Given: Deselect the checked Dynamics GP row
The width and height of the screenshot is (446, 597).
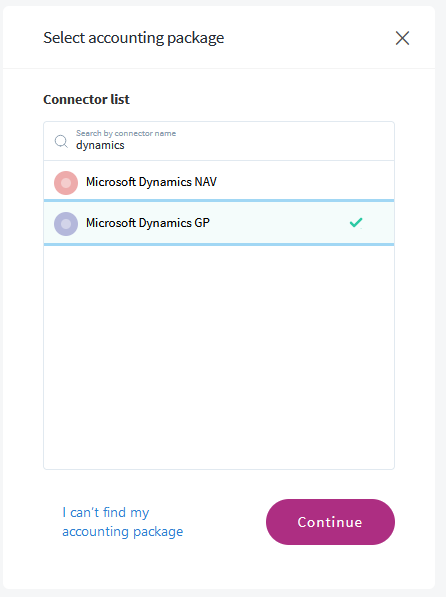Looking at the screenshot, I should pyautogui.click(x=219, y=223).
